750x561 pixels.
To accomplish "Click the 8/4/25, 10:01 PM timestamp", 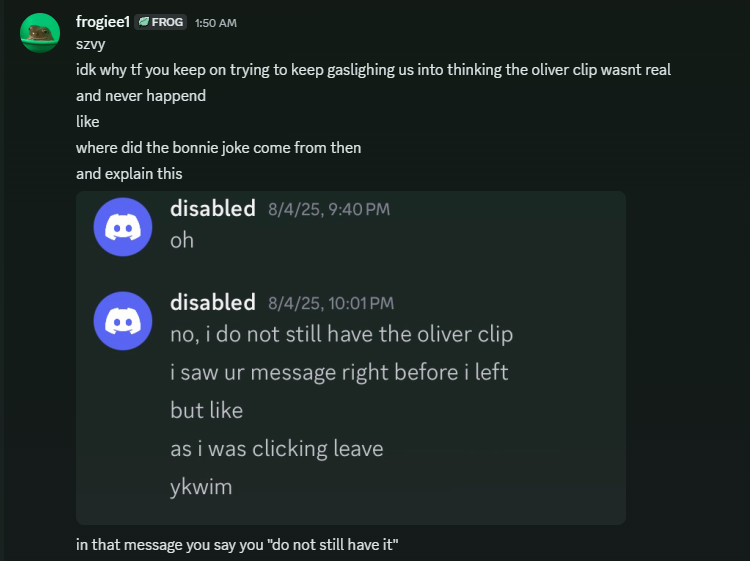I will 331,303.
